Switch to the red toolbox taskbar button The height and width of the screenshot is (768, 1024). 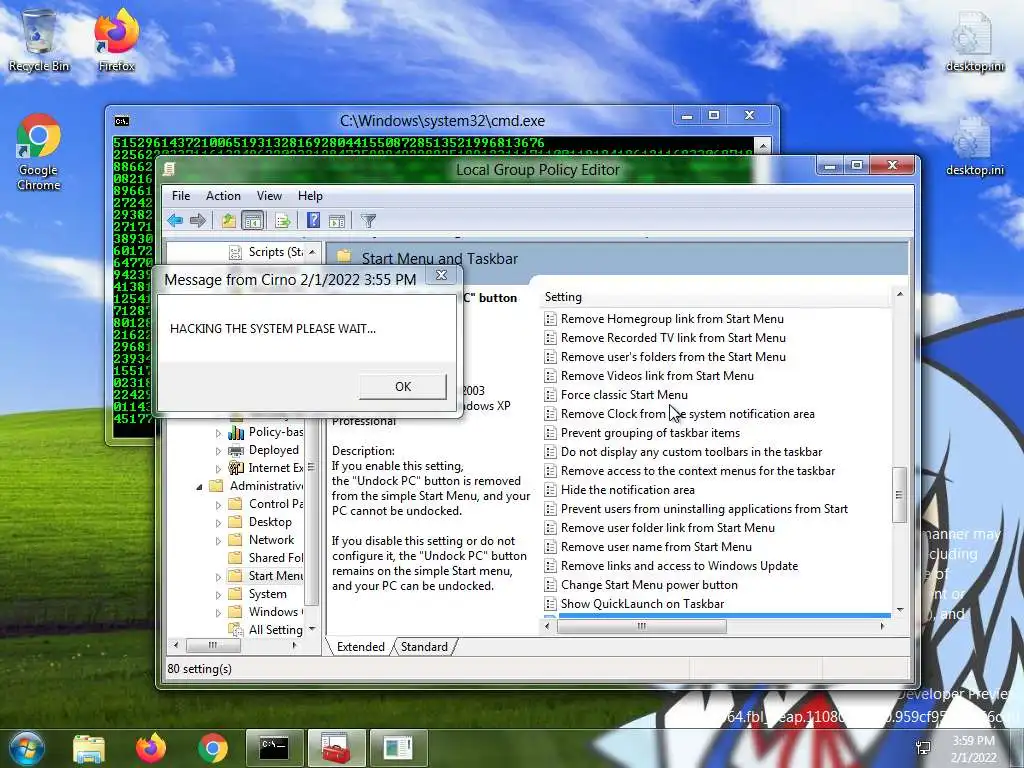click(336, 748)
